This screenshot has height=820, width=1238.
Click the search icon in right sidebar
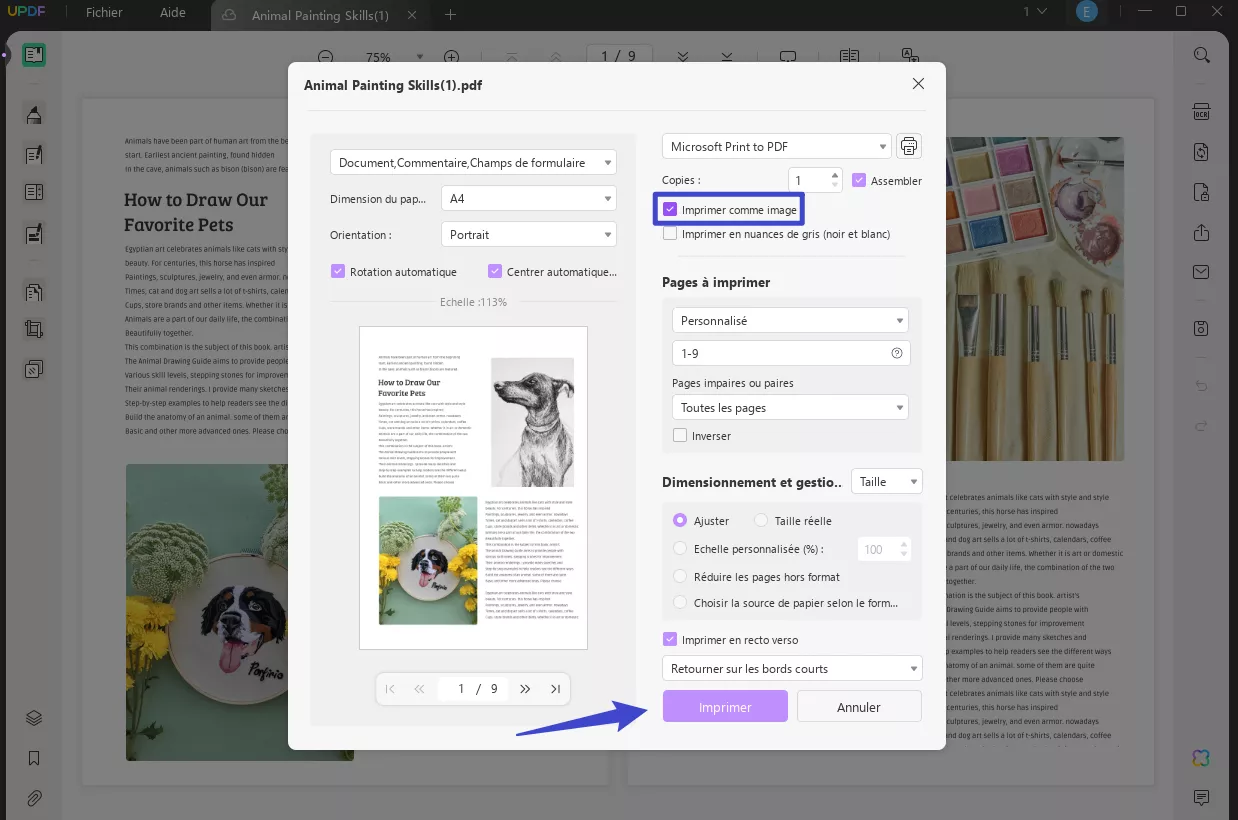tap(1201, 55)
